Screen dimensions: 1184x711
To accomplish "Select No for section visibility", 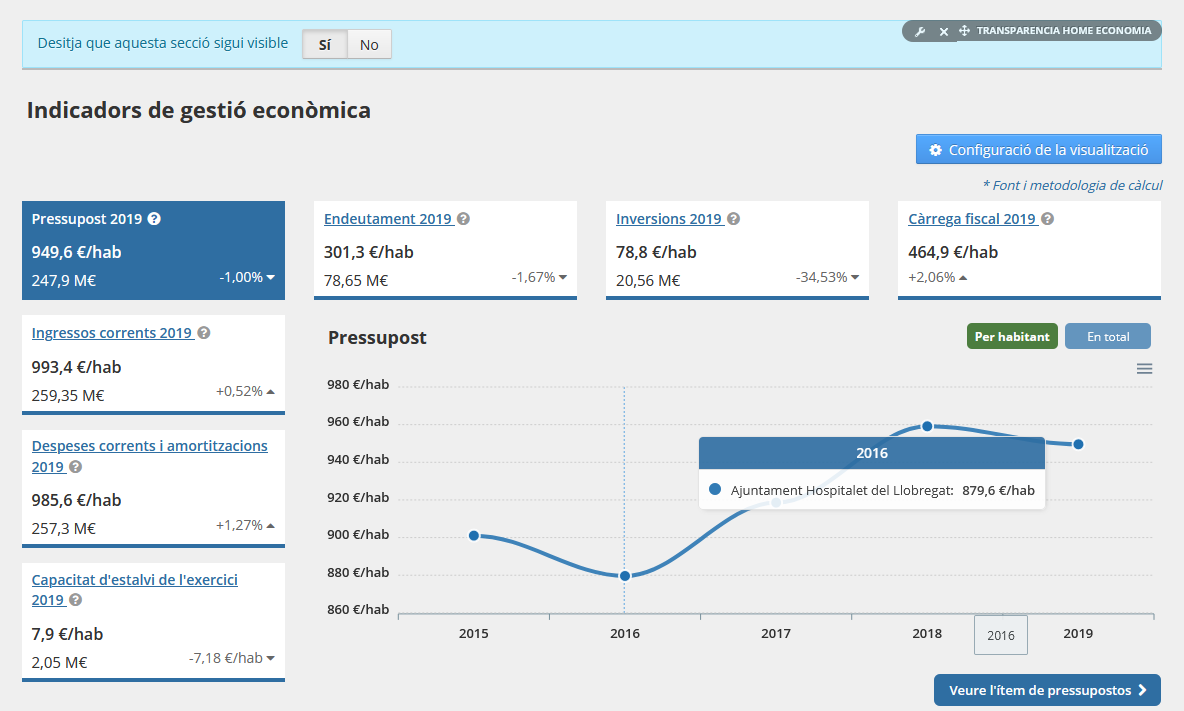I will pyautogui.click(x=369, y=44).
